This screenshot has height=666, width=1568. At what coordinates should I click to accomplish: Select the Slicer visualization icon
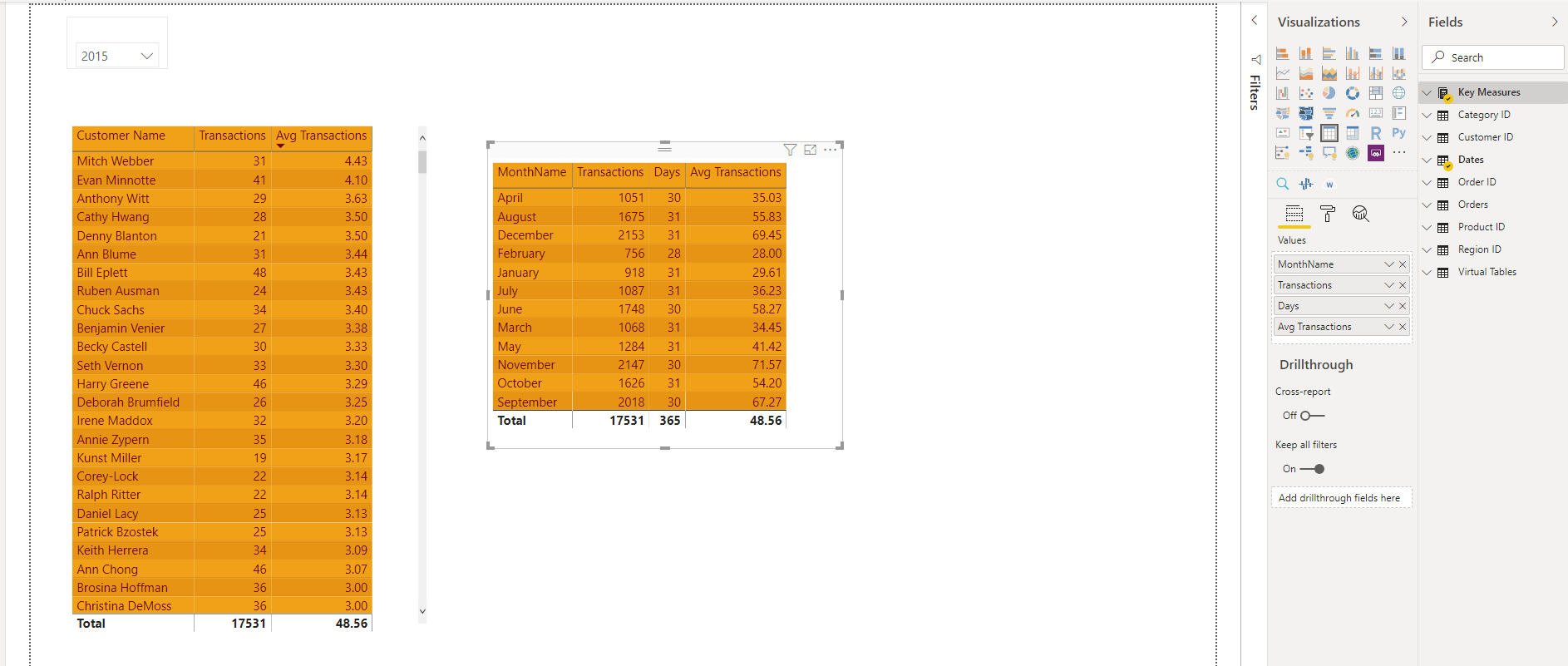pos(1306,133)
